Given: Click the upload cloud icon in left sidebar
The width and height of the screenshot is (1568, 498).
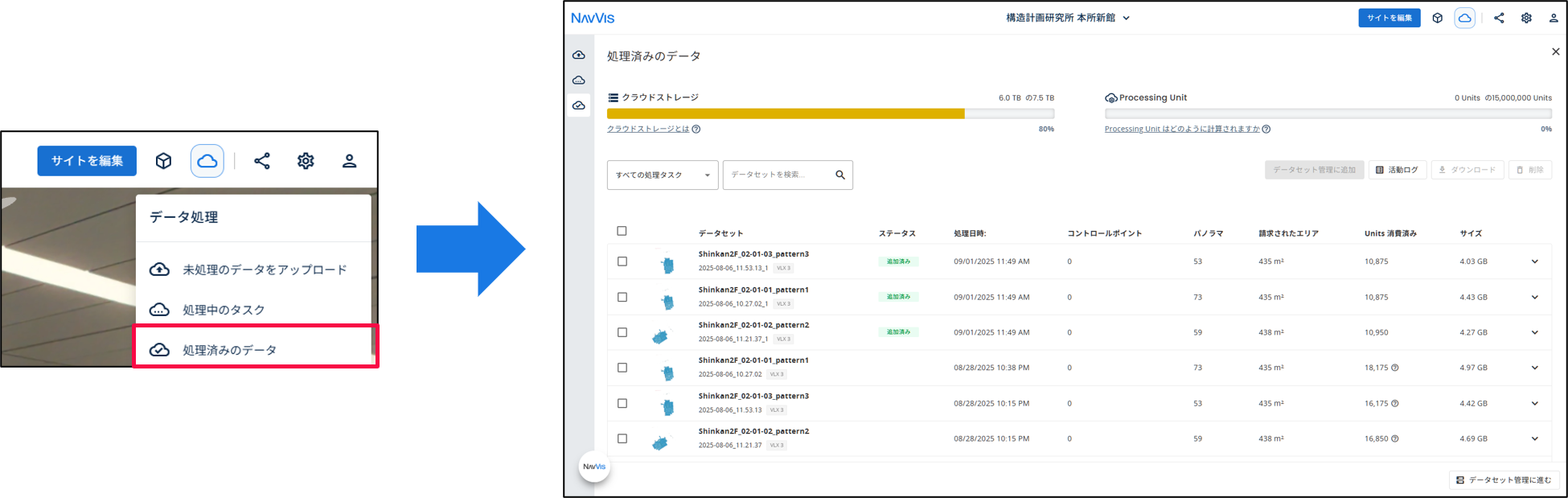Looking at the screenshot, I should click(x=578, y=55).
